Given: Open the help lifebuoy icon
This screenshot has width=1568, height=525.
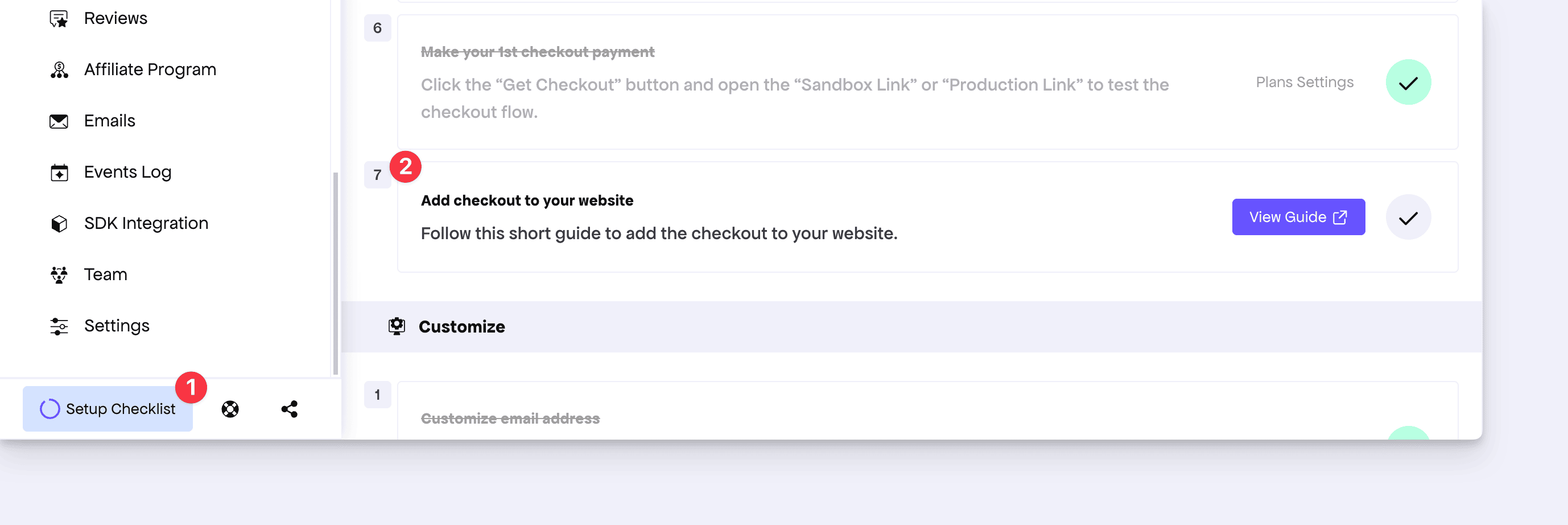Looking at the screenshot, I should (230, 409).
